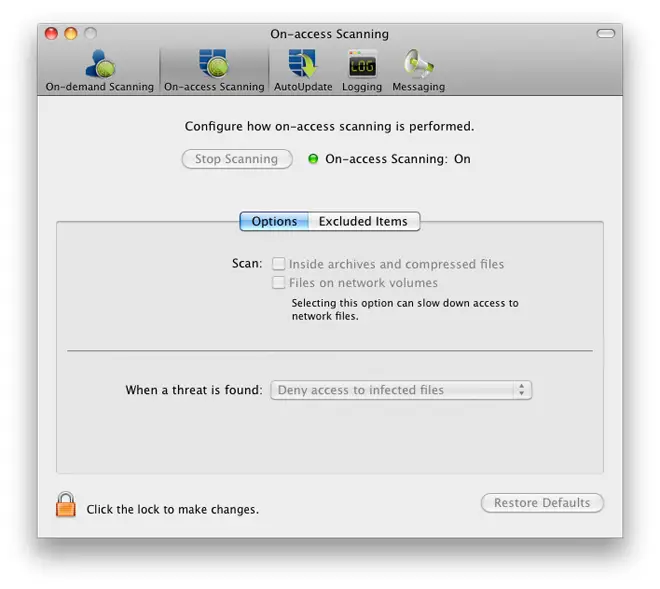This screenshot has width=660, height=589.
Task: Switch to the Options tab
Action: (274, 221)
